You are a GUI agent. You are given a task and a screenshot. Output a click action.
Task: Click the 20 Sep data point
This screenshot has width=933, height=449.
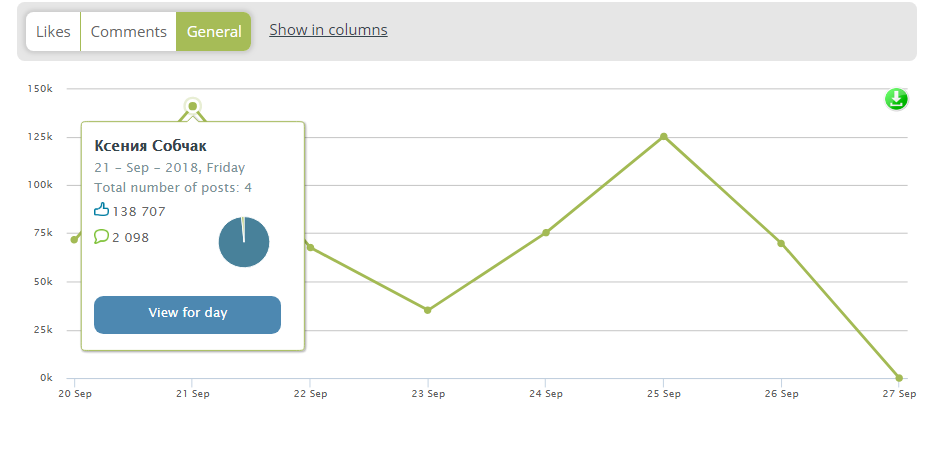tap(75, 240)
